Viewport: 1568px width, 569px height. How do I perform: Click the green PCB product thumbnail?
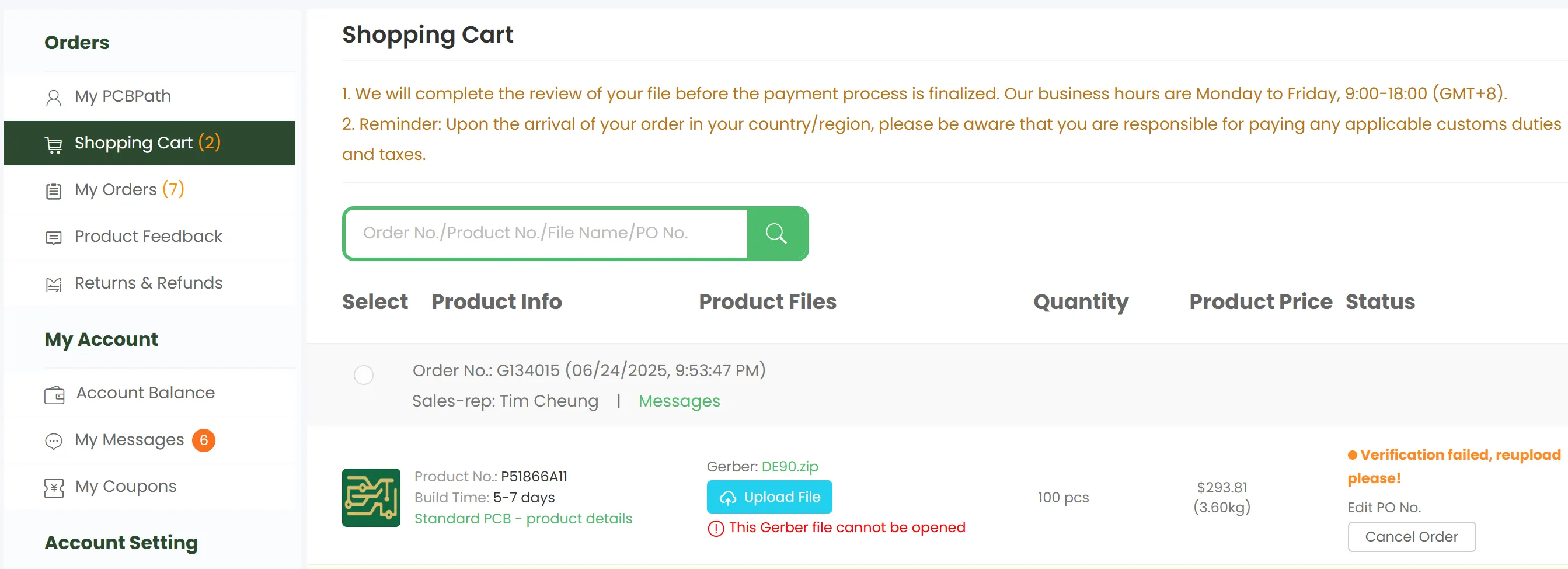[x=371, y=498]
